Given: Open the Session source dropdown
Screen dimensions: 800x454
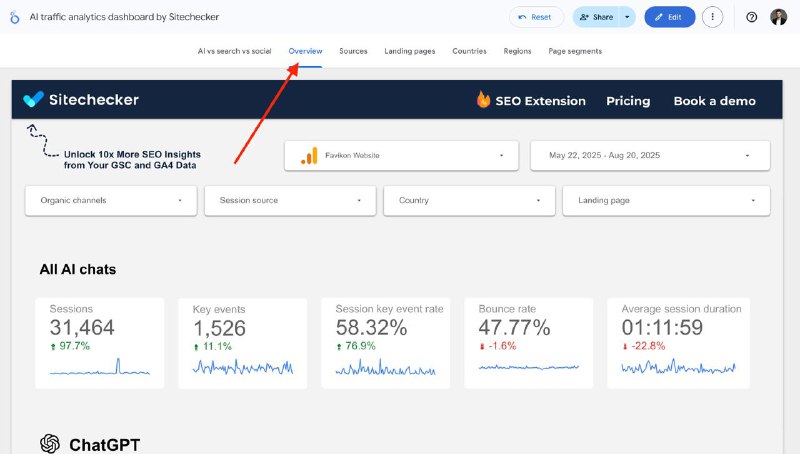Looking at the screenshot, I should pos(290,200).
